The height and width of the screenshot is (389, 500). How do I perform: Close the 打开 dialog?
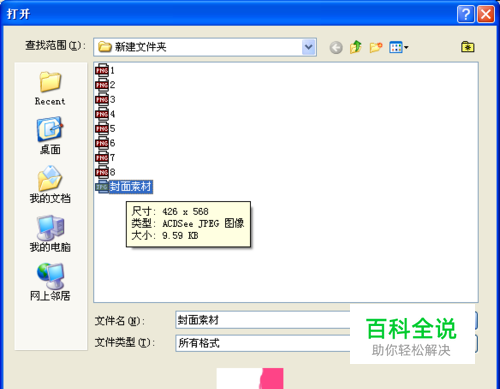(x=486, y=14)
